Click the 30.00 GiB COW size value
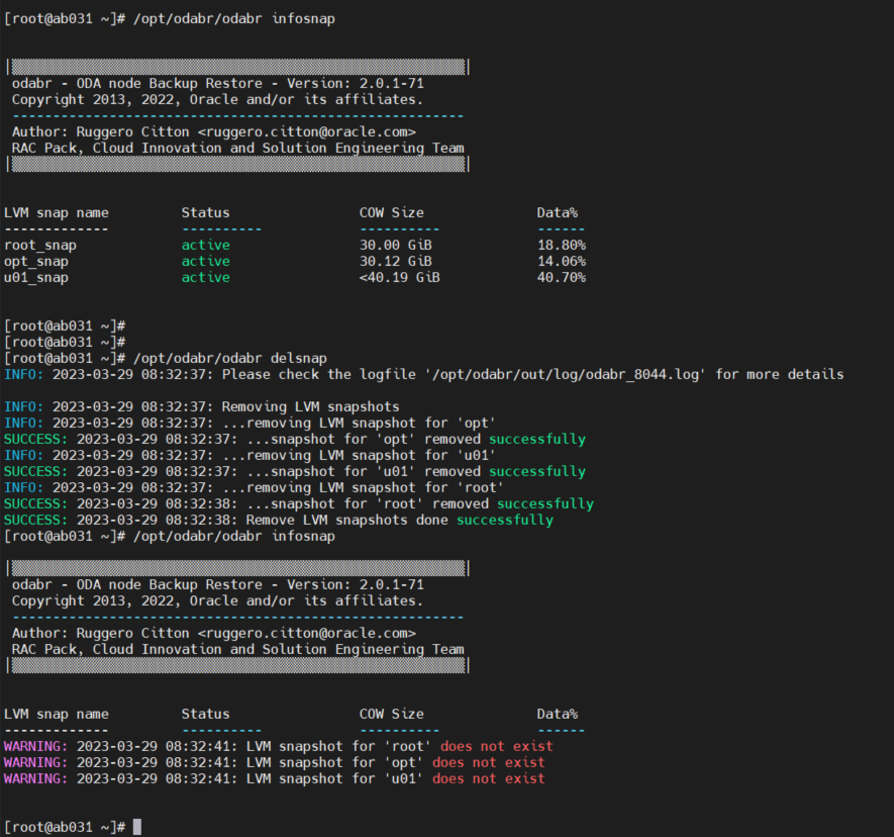This screenshot has height=837, width=894. tap(395, 245)
